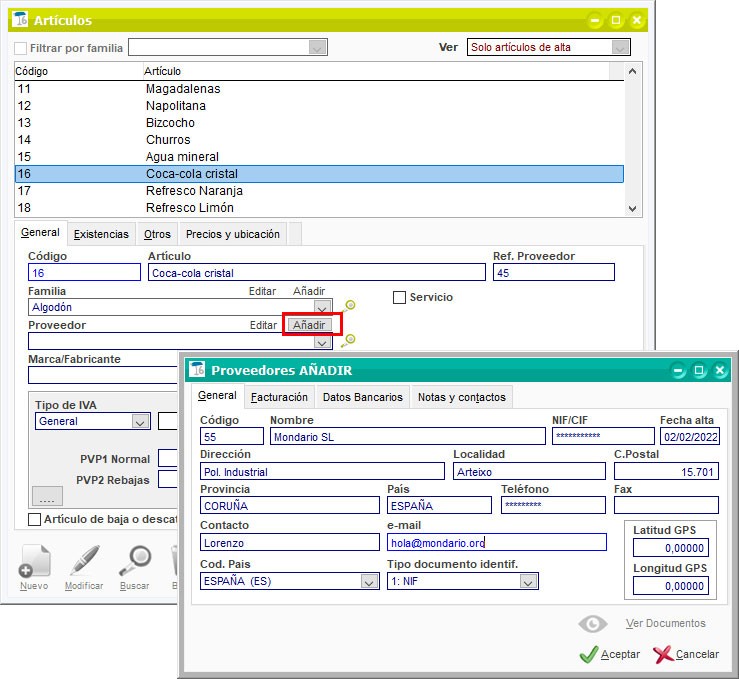The width and height of the screenshot is (739, 679).
Task: Select the General tab in Artículos
Action: click(41, 233)
